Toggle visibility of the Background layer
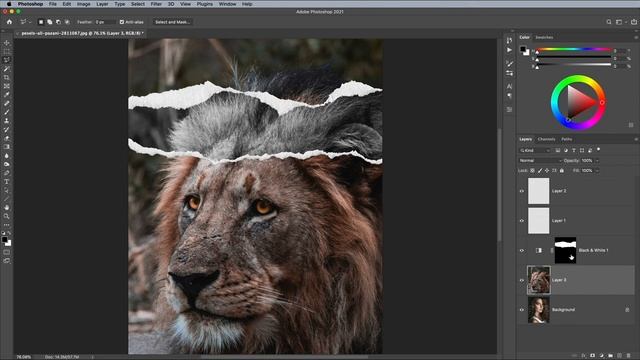The width and height of the screenshot is (640, 360). tap(522, 310)
